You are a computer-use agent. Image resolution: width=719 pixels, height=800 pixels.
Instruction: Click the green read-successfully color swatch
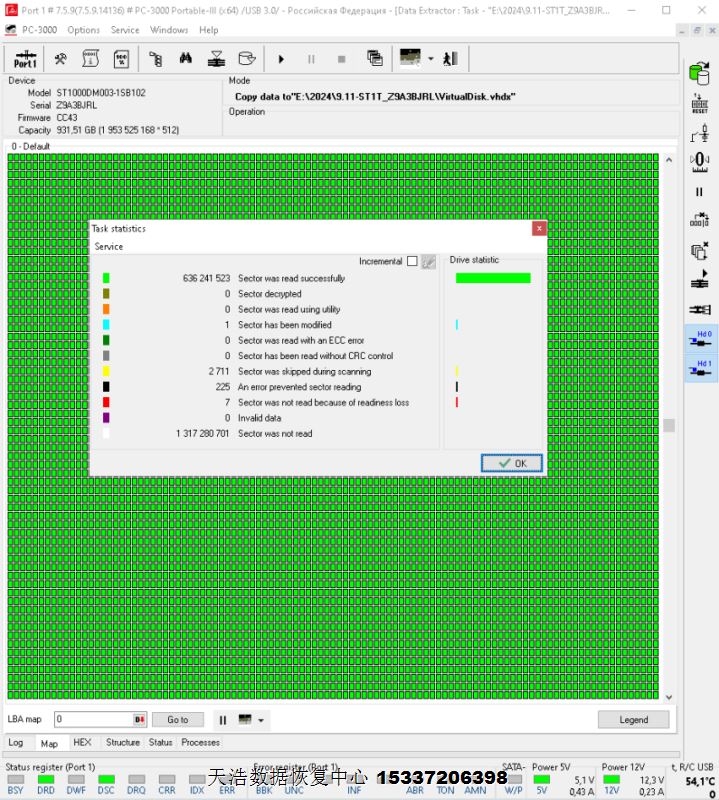[106, 279]
